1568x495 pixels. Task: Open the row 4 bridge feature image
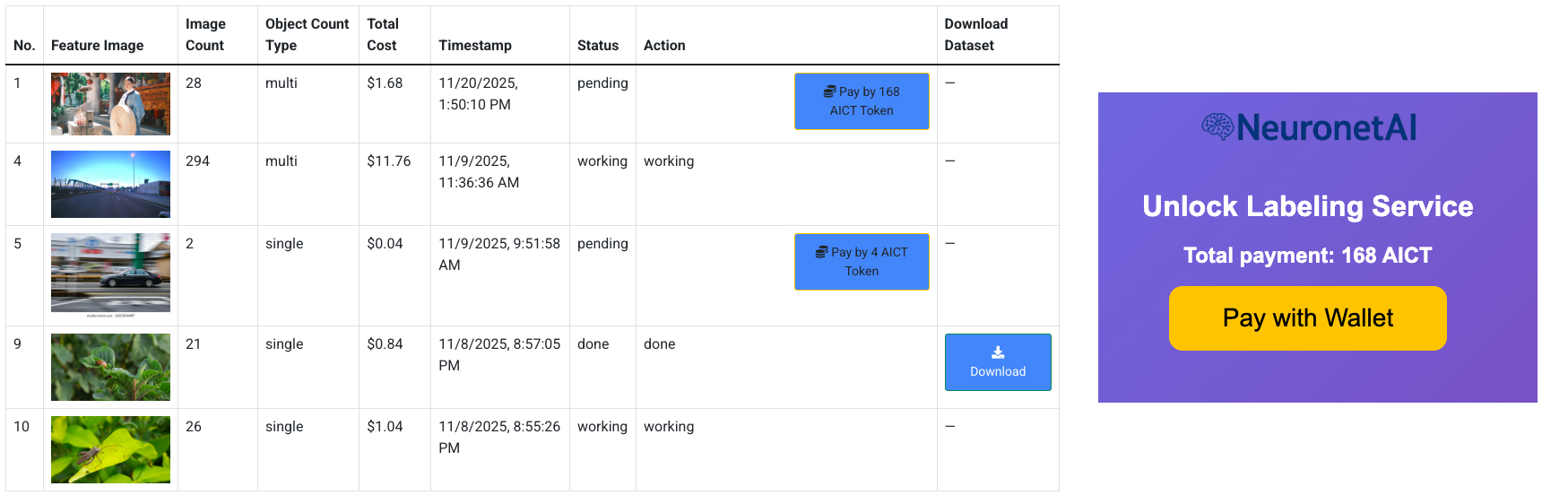110,184
